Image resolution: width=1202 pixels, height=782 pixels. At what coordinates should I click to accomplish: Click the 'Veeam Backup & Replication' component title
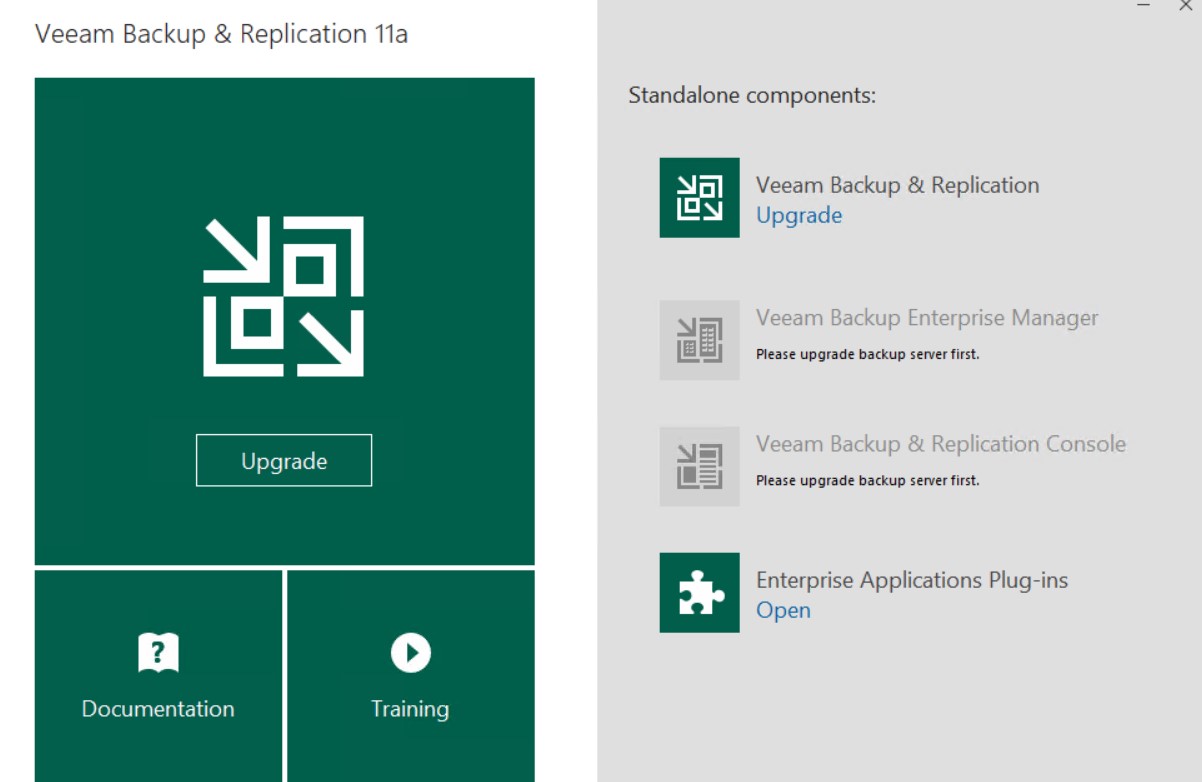pyautogui.click(x=897, y=185)
